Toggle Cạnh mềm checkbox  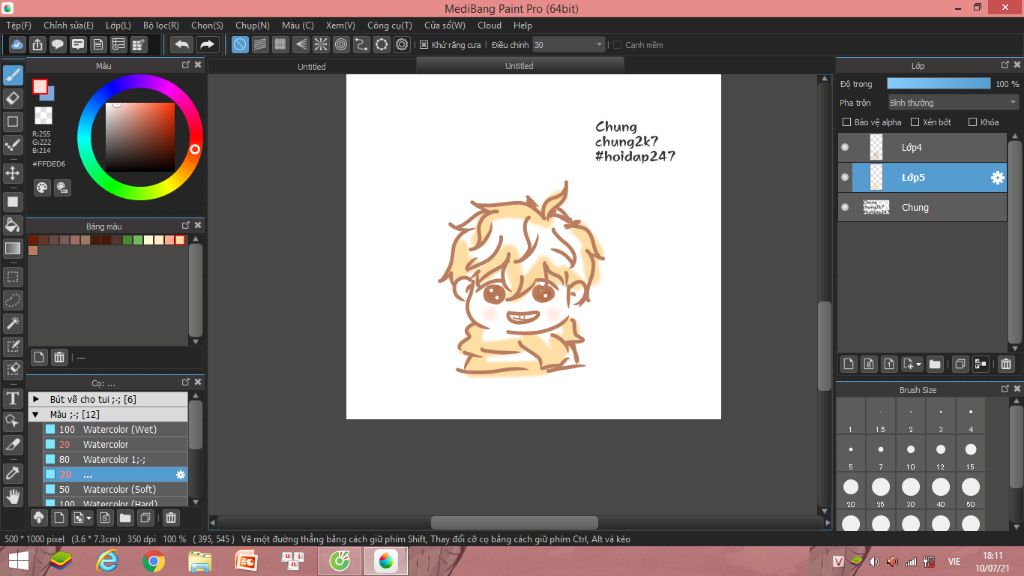click(617, 44)
